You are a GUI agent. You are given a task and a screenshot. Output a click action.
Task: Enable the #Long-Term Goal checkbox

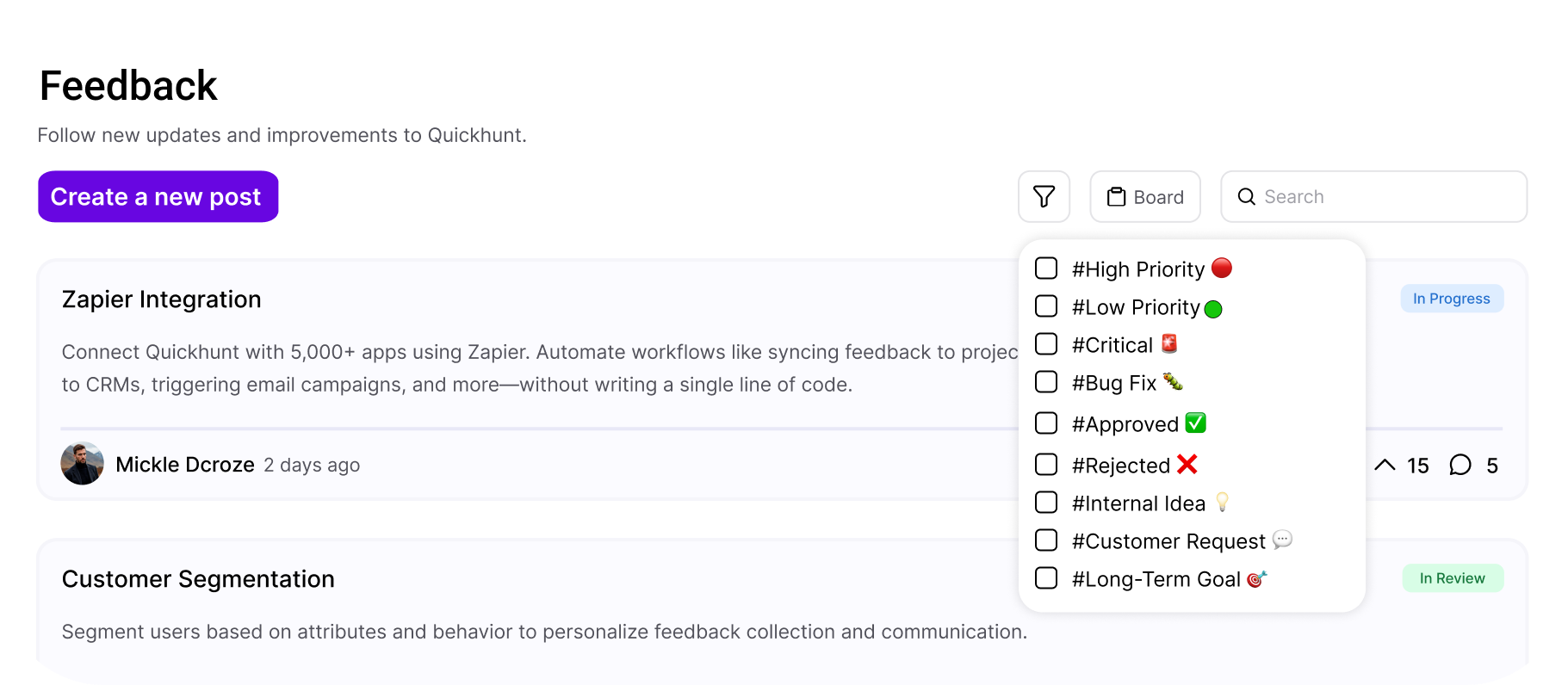(1046, 578)
